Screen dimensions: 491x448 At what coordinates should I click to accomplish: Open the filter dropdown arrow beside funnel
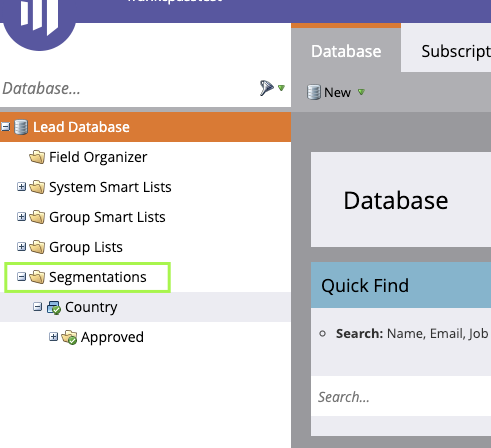281,88
